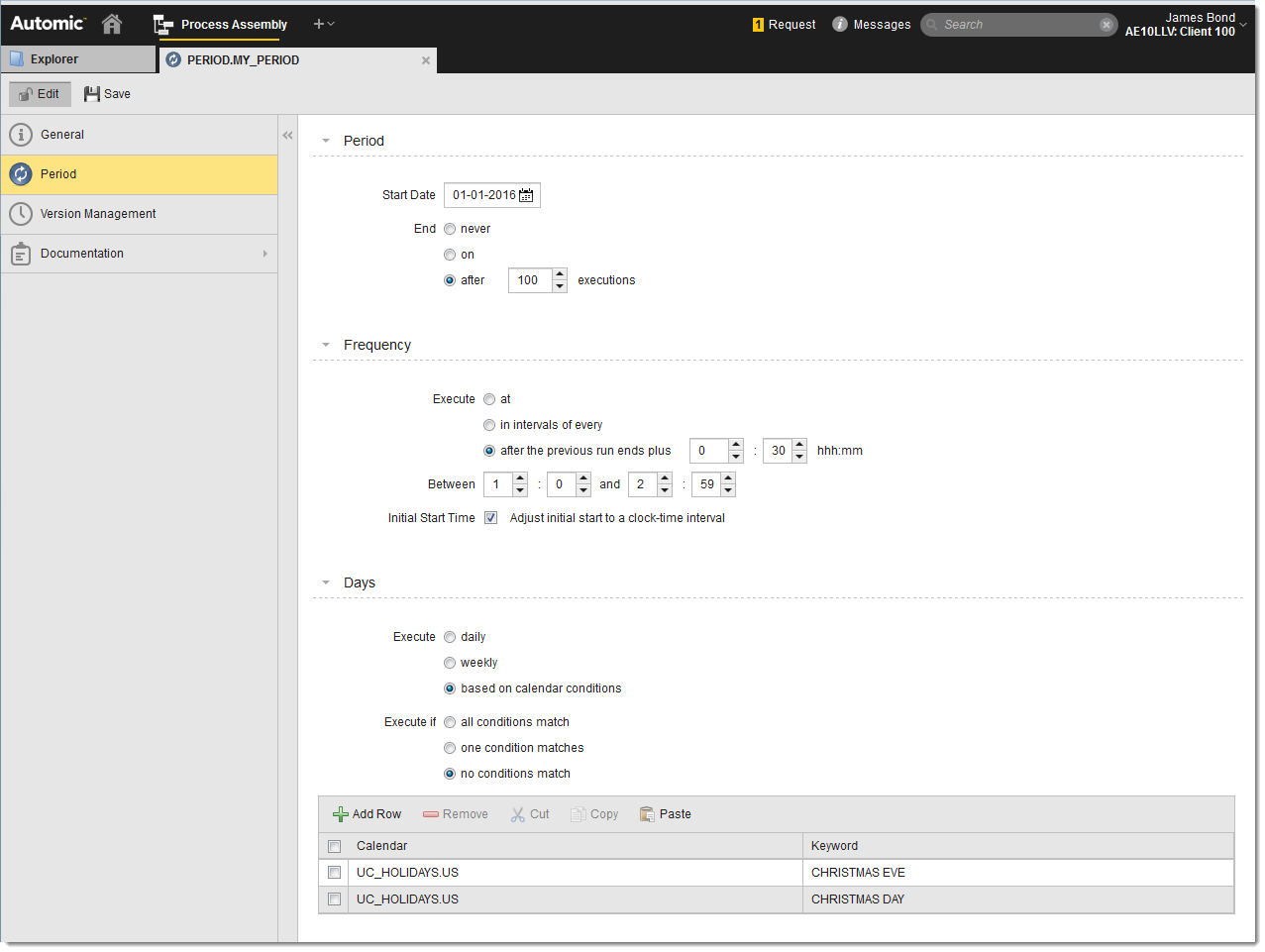
Task: Increase the executions value using its up stepper
Action: (562, 274)
